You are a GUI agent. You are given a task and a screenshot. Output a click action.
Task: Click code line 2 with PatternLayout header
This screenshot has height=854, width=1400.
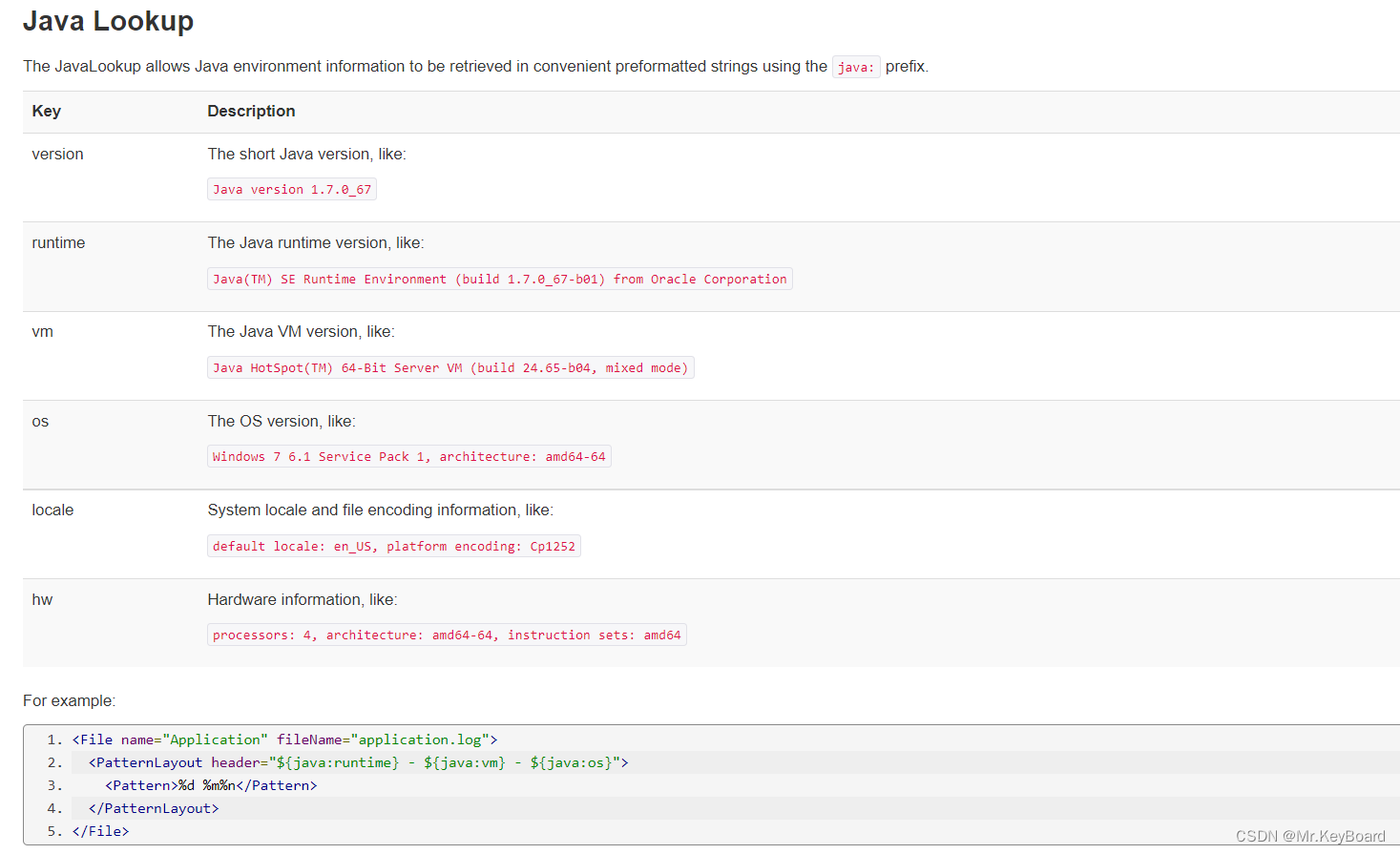[x=359, y=762]
